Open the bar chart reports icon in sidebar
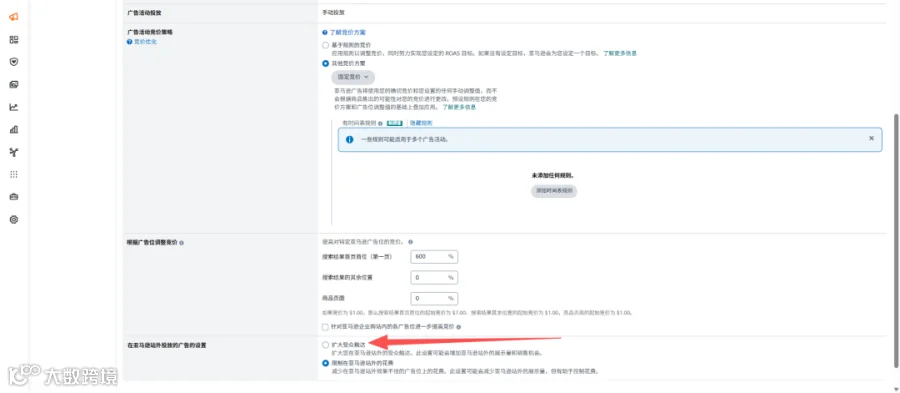Screen dimensions: 900x393 click(14, 130)
